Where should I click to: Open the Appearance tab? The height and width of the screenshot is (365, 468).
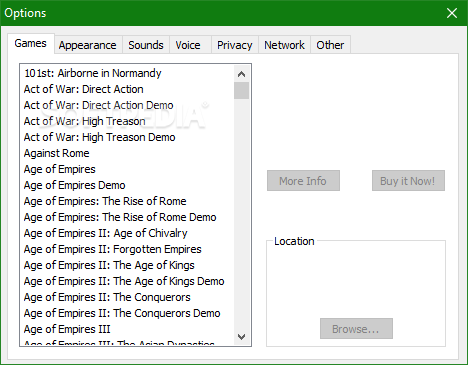pyautogui.click(x=88, y=45)
